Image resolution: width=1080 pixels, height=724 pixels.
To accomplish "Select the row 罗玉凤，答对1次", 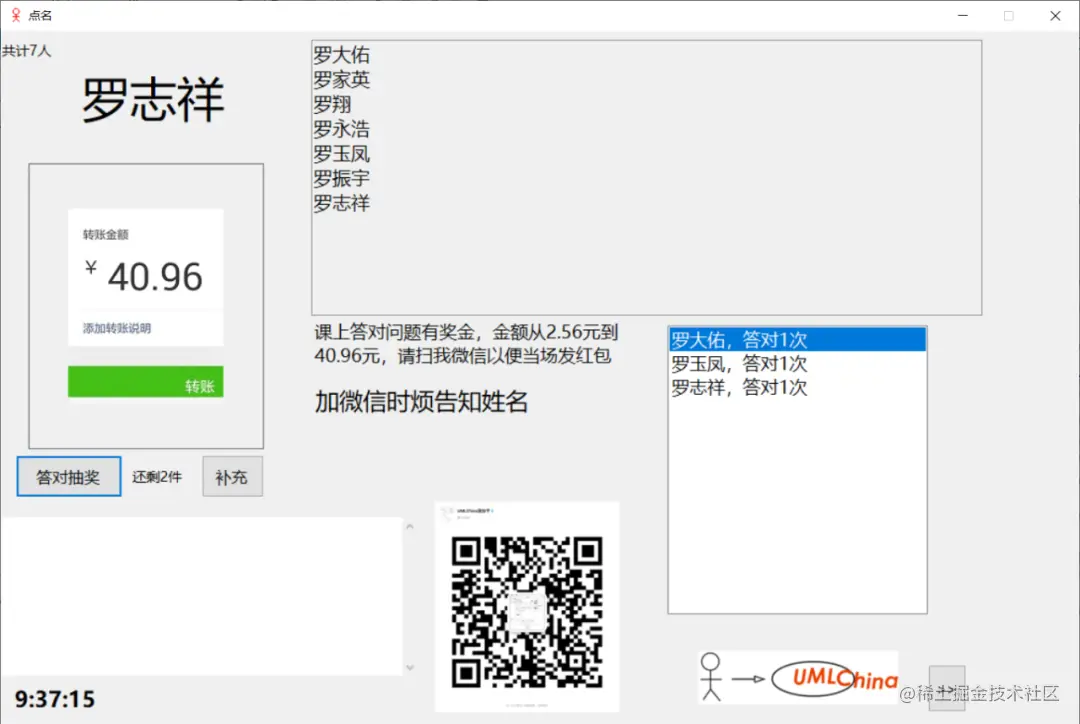I will pos(797,364).
